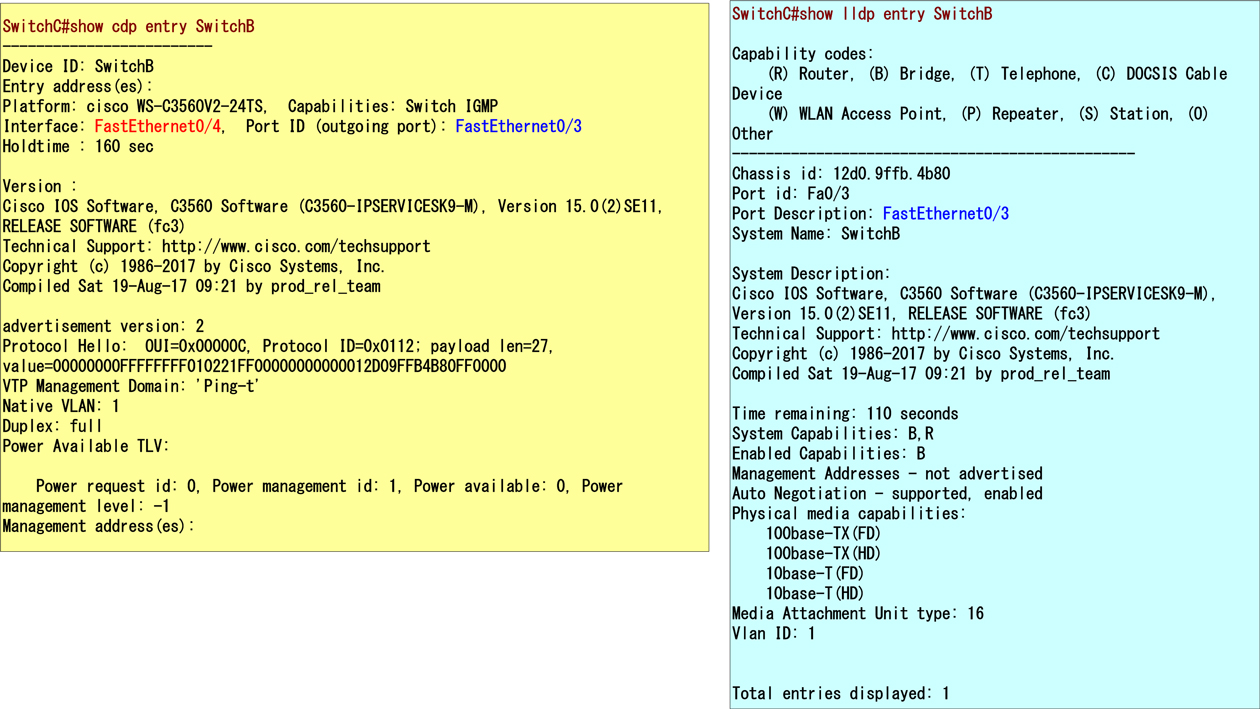Viewport: 1260px width, 709px height.
Task: Click blue FastEthernet0/3 in LLDP Port Description
Action: 945,214
